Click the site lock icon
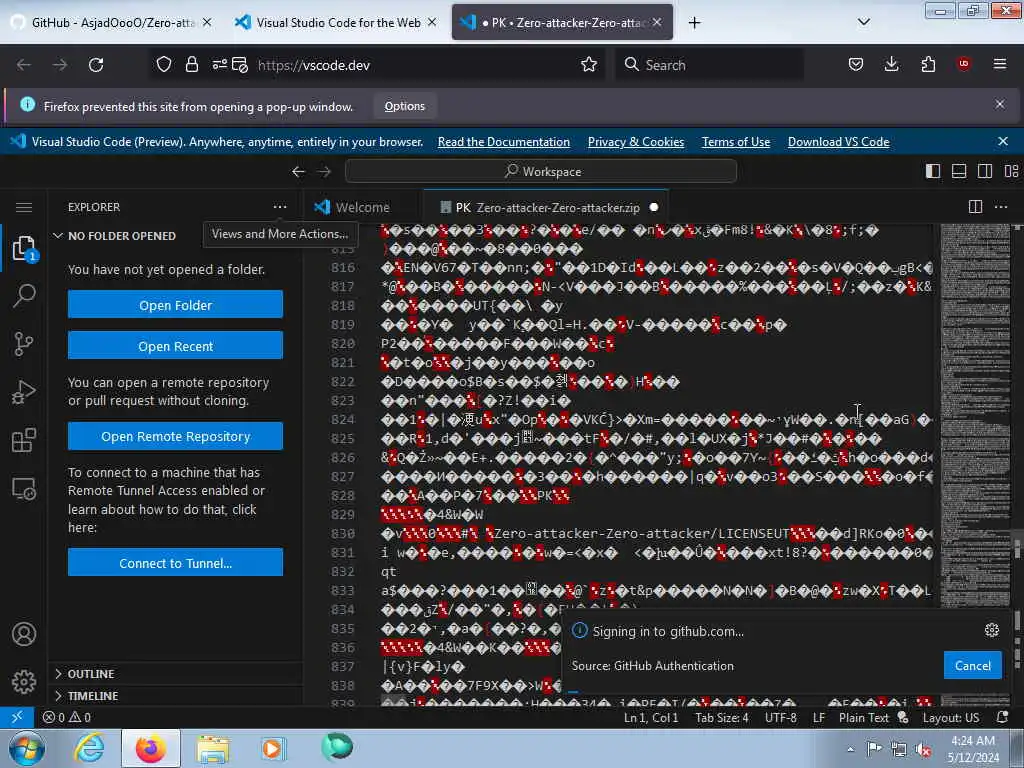The height and width of the screenshot is (768, 1024). click(x=191, y=65)
